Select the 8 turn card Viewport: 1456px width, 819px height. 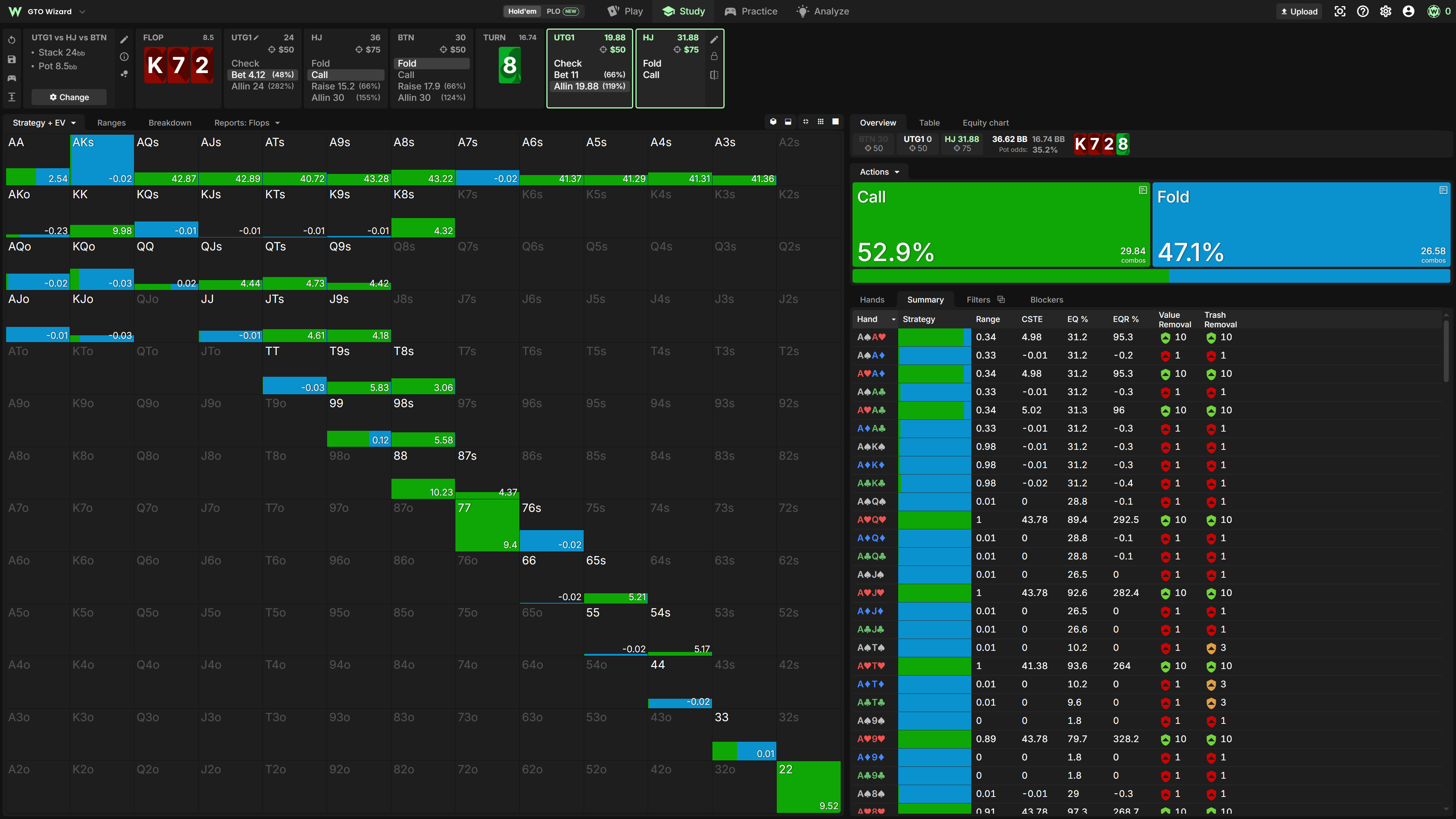click(x=509, y=65)
